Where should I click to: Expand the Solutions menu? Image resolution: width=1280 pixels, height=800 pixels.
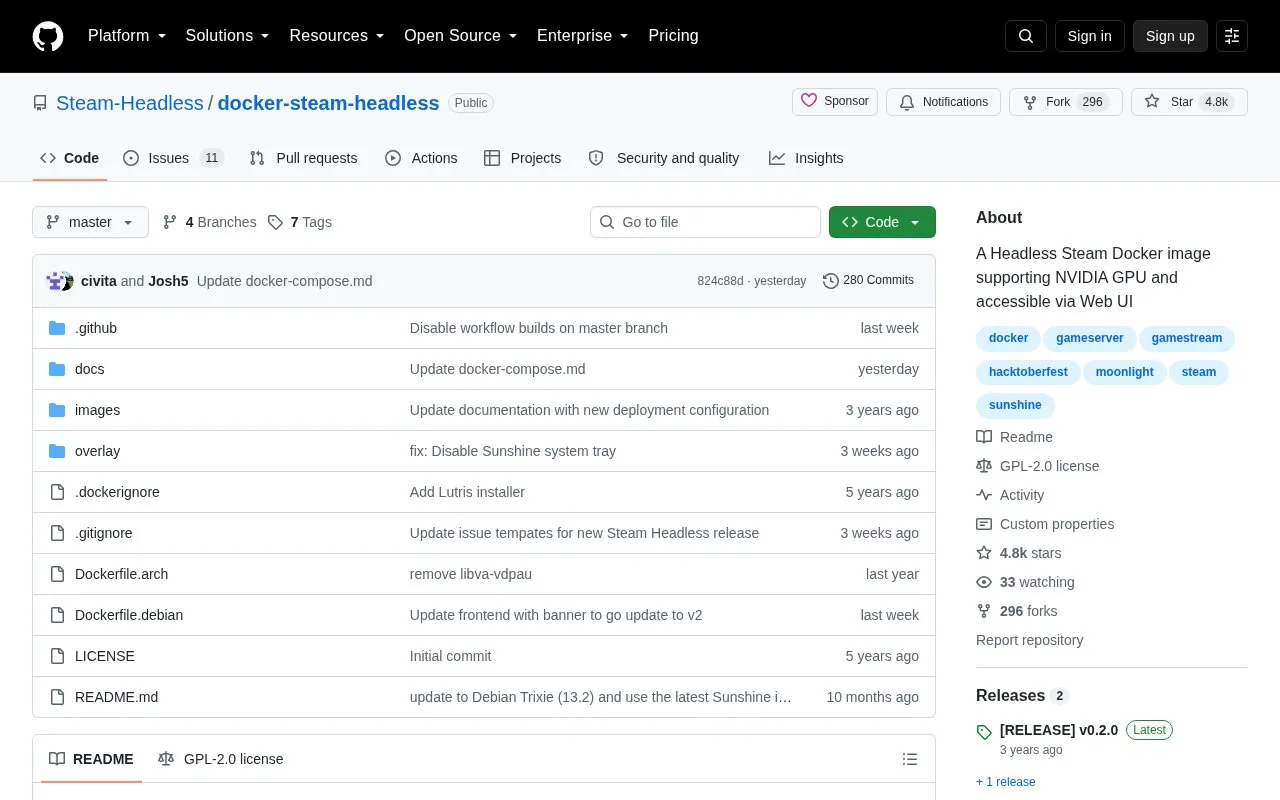(228, 36)
